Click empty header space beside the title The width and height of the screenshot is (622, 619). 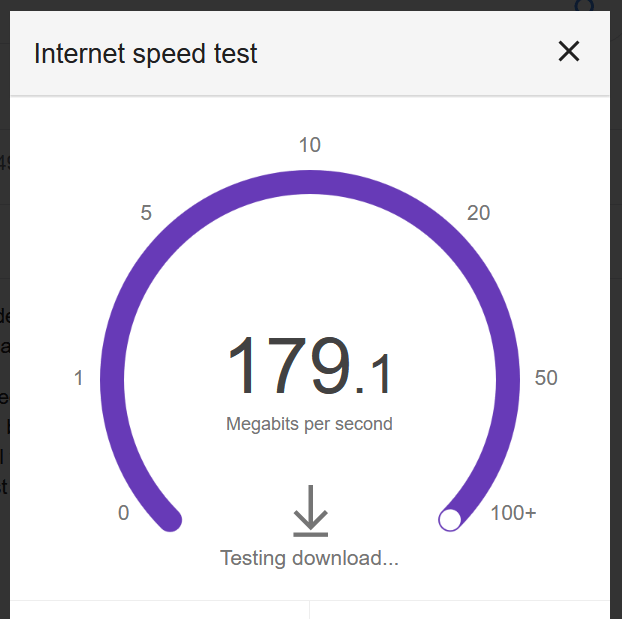[x=400, y=54]
